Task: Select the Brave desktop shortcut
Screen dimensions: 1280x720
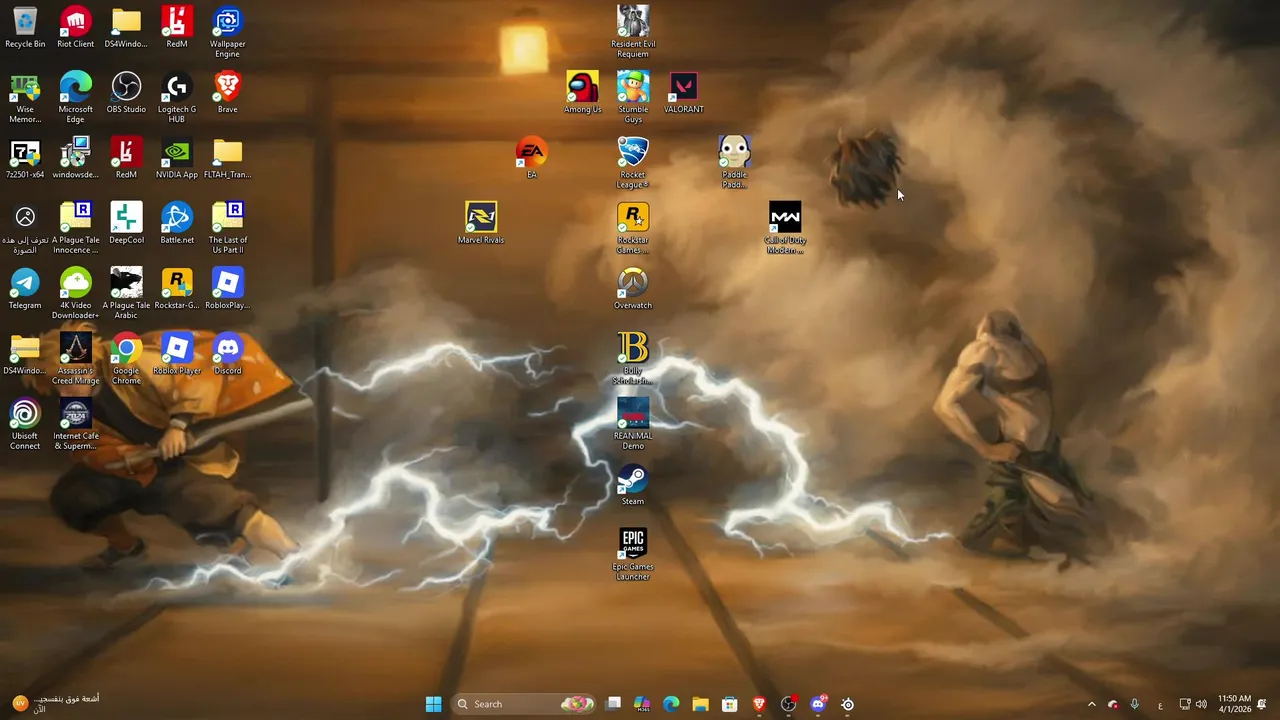Action: click(x=228, y=93)
